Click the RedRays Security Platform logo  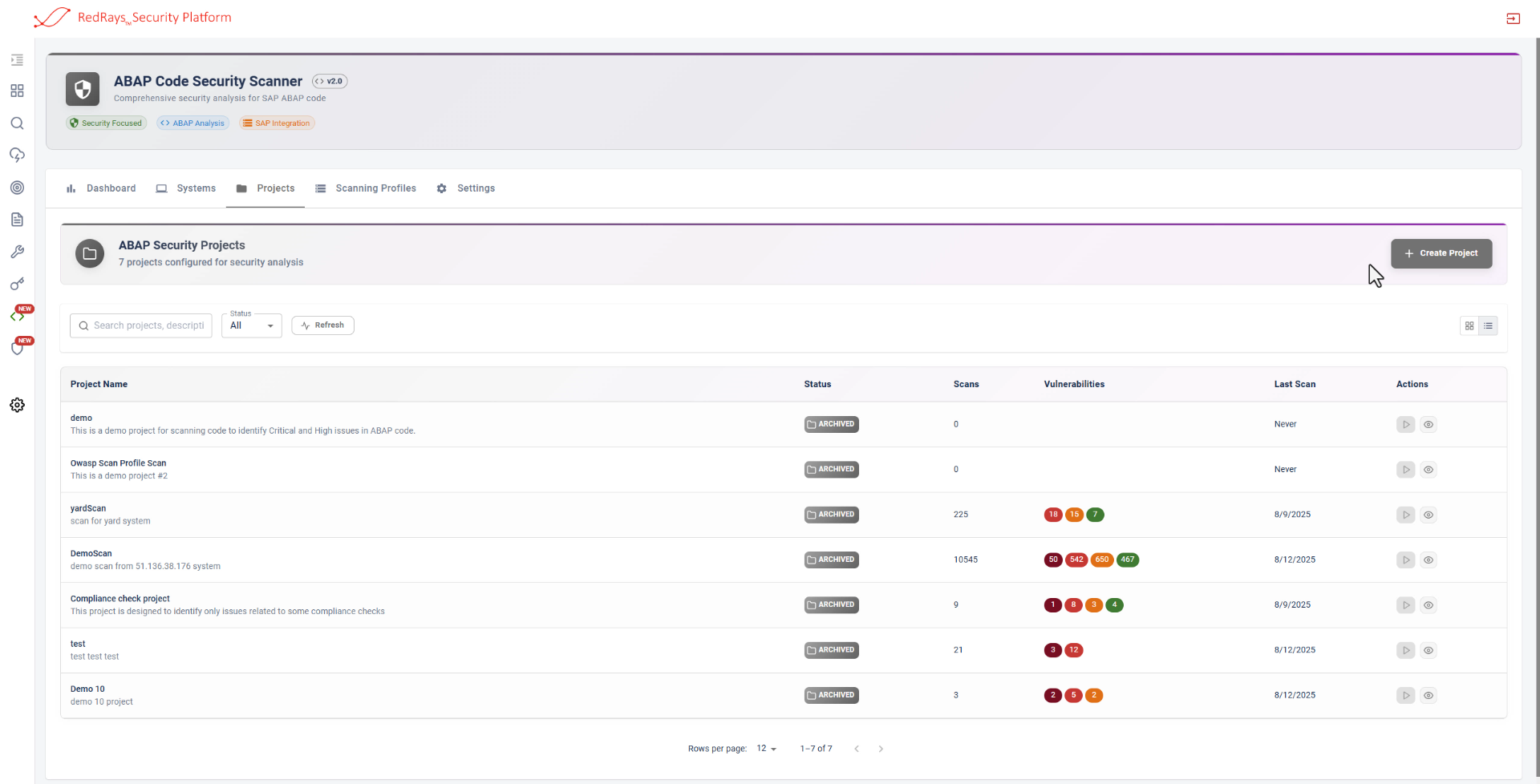coord(133,18)
